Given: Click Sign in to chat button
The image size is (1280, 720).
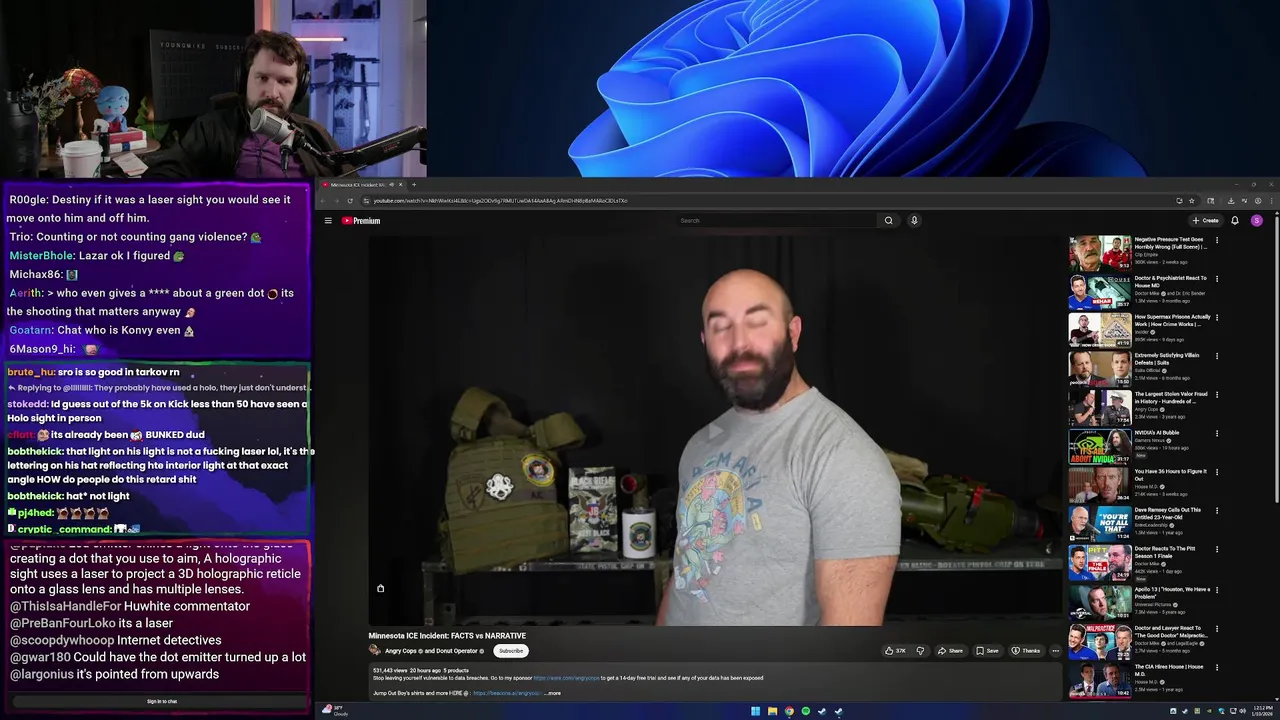Looking at the screenshot, I should pos(162,701).
